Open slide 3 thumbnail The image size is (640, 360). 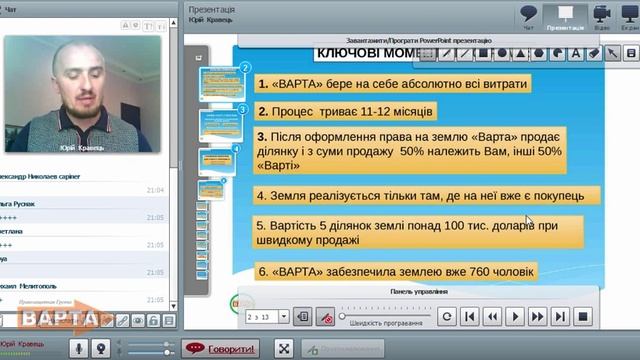(x=221, y=125)
